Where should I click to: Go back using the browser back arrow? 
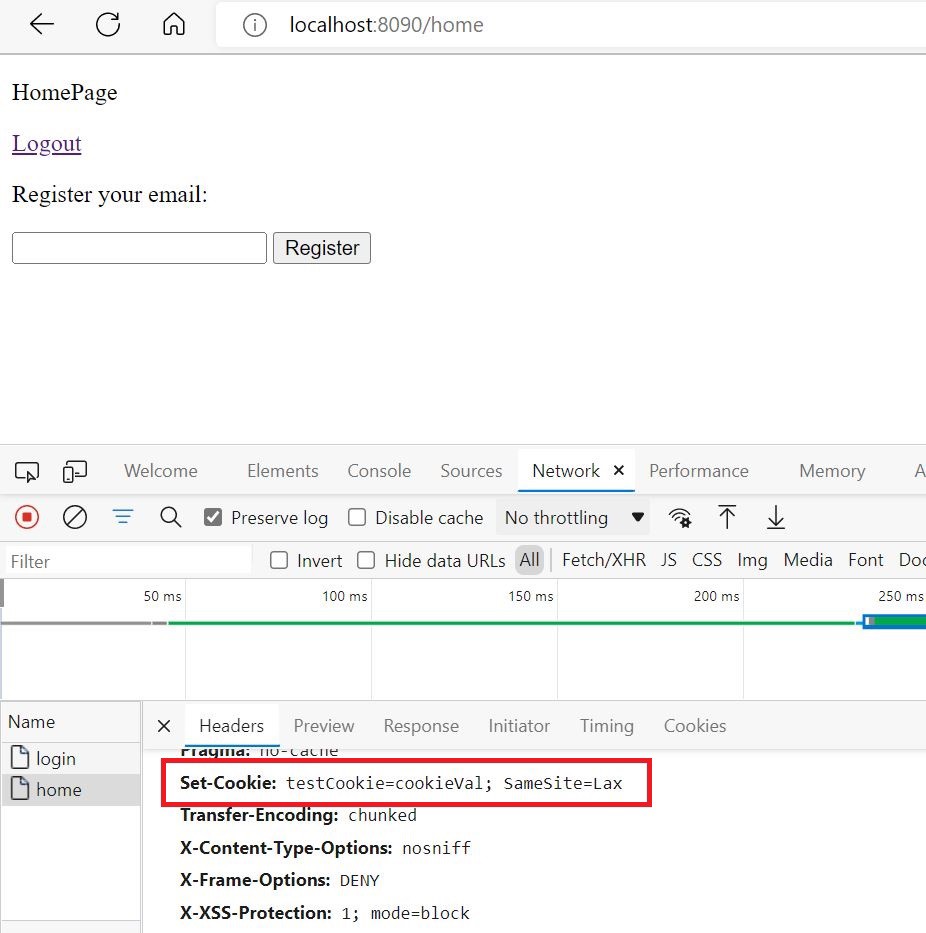tap(42, 24)
